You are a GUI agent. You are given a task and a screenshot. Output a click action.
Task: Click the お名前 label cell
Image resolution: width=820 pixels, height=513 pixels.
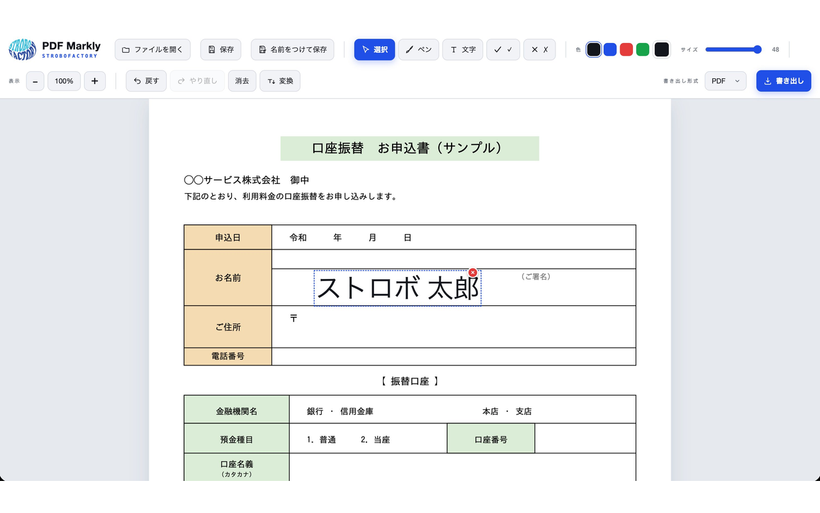click(x=227, y=278)
